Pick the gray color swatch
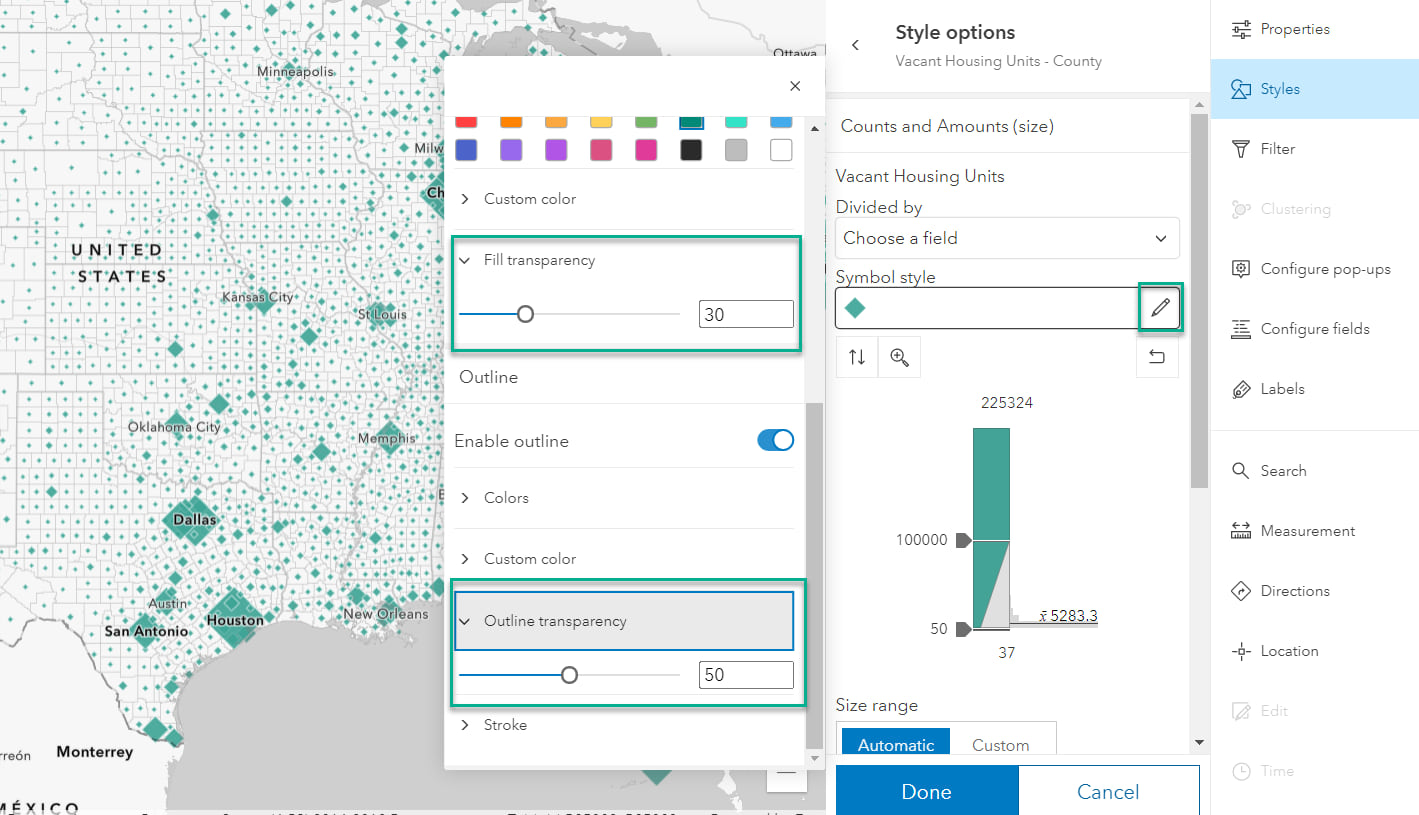Image resolution: width=1419 pixels, height=815 pixels. pyautogui.click(x=736, y=150)
